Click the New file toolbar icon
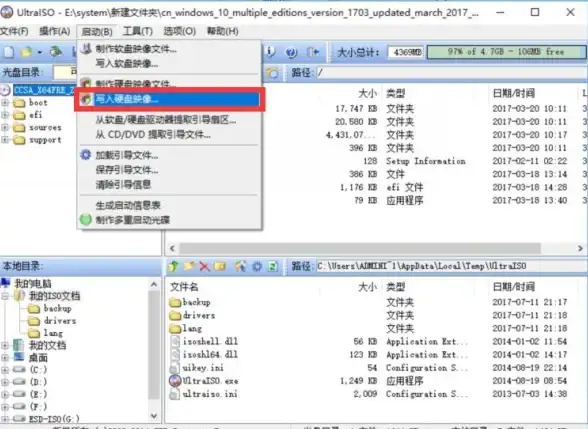Screen dimensions: 588x429 [x=9, y=52]
